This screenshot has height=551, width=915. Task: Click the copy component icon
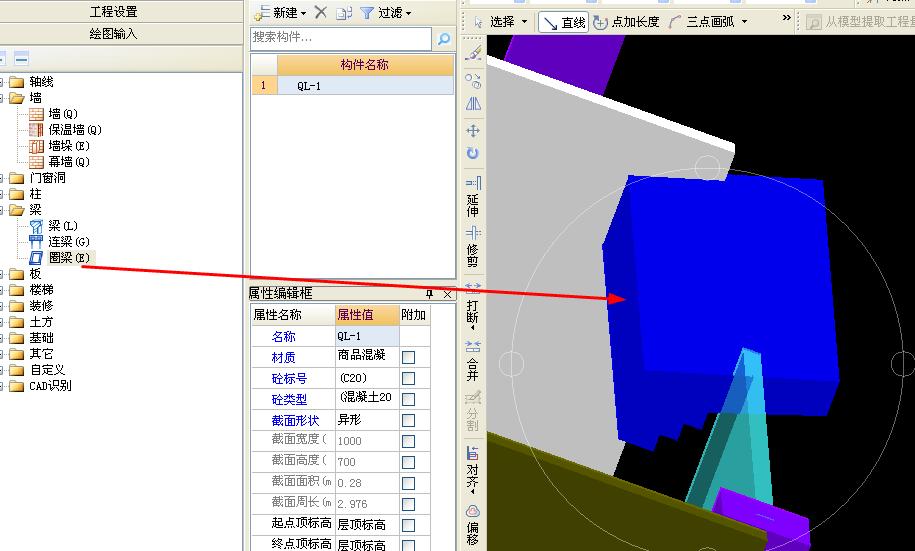(x=344, y=13)
